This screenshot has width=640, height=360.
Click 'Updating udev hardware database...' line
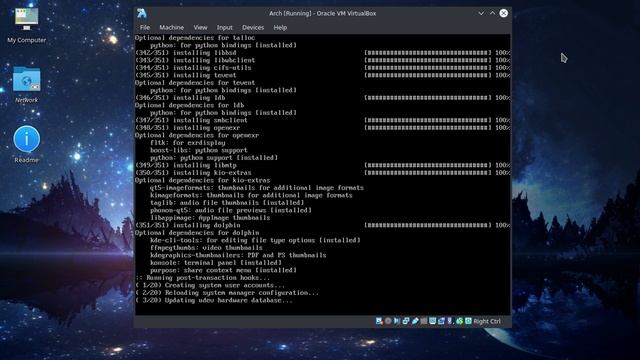pos(214,300)
